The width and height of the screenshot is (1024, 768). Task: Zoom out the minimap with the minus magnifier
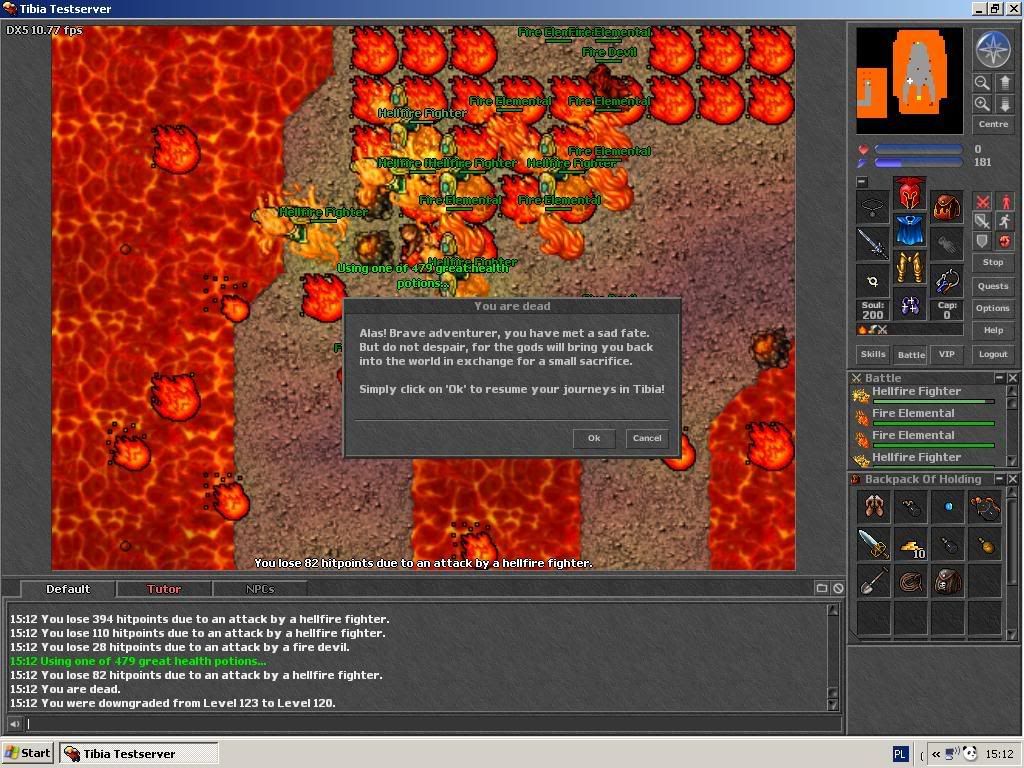(x=982, y=83)
